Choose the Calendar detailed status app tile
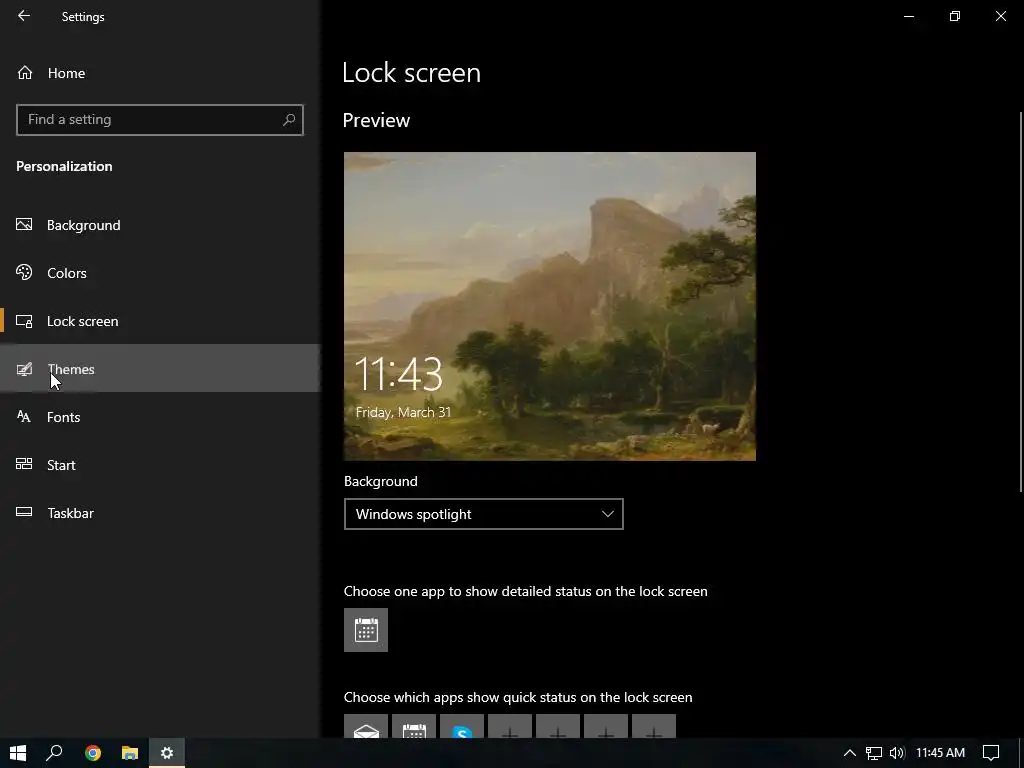1024x768 pixels. 366,630
